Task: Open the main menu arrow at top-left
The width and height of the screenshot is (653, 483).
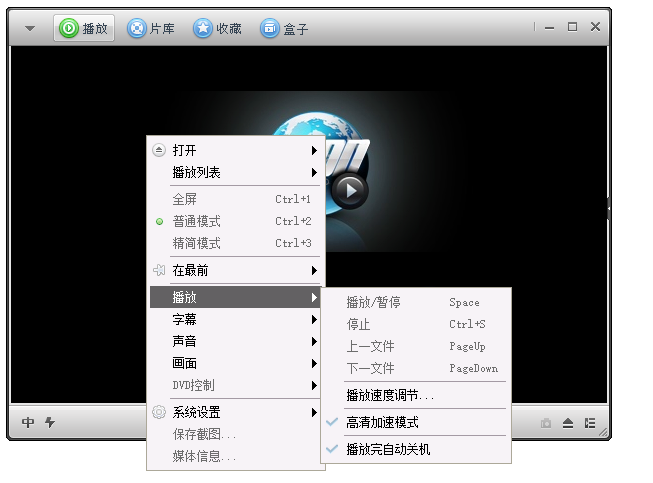Action: click(30, 29)
